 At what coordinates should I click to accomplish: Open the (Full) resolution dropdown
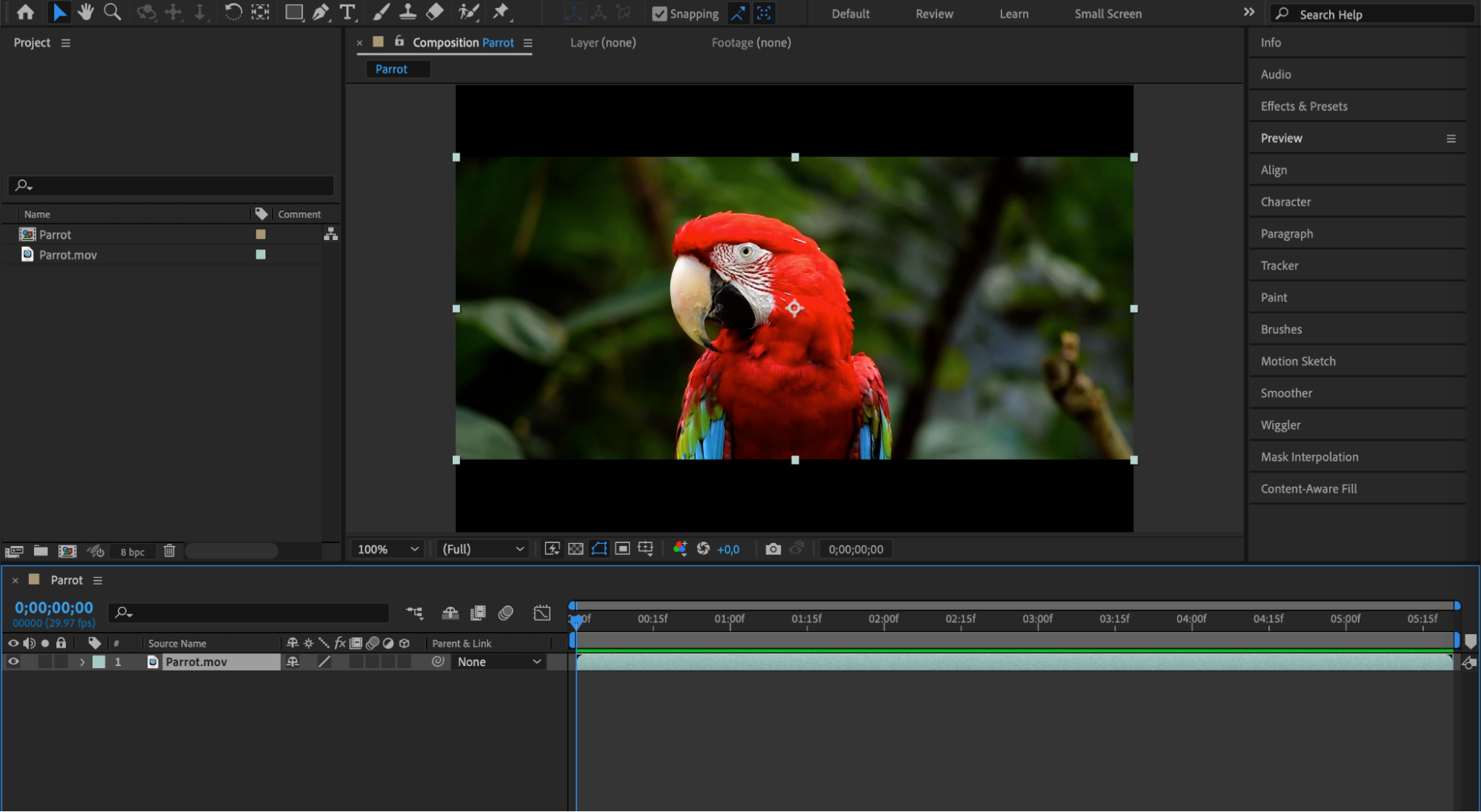click(482, 549)
